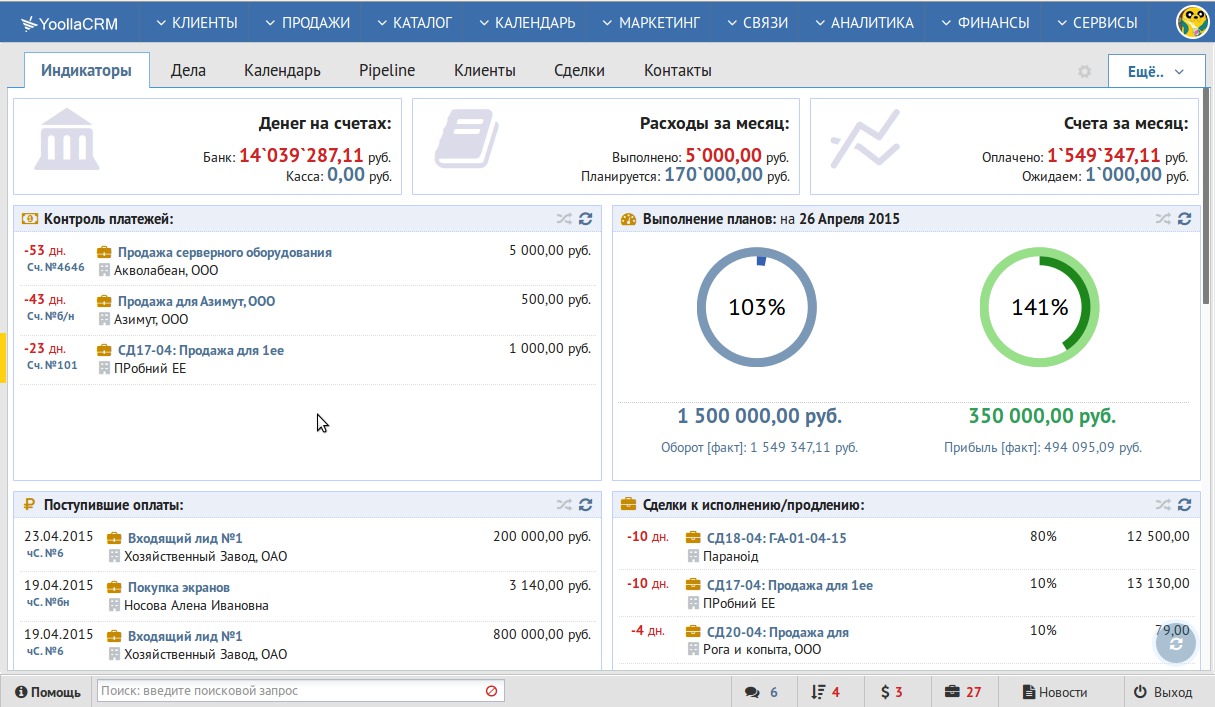Expand the СЕРВИСЫ menu

click(1097, 22)
